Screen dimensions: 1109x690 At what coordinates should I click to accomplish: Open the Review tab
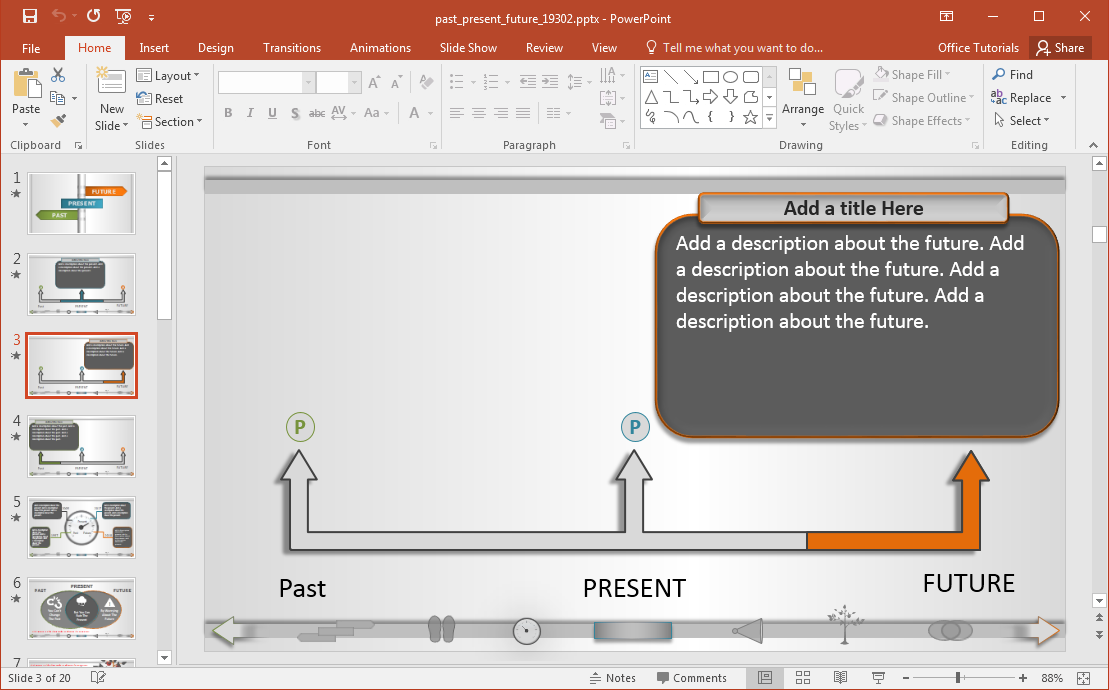point(544,47)
